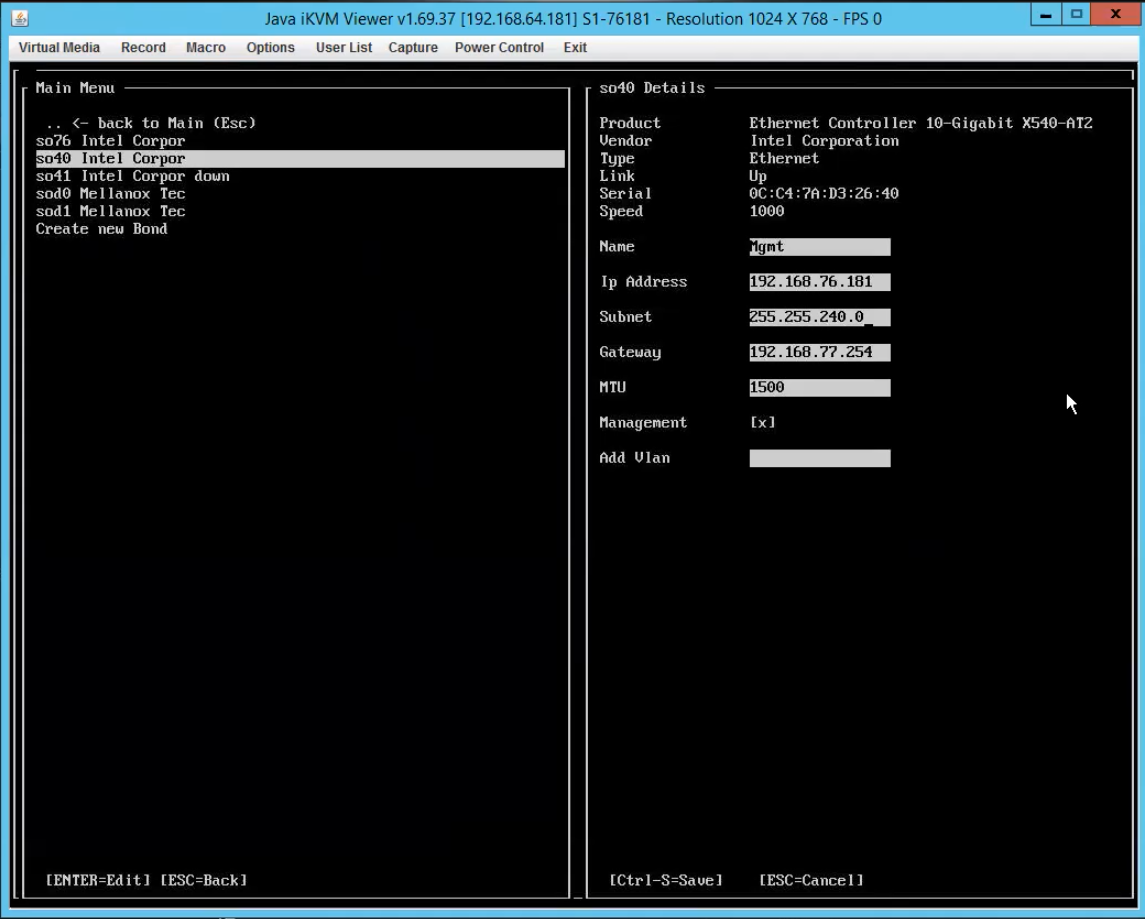Image resolution: width=1145 pixels, height=919 pixels.
Task: Click the Name field showing Mgmt
Action: click(818, 246)
